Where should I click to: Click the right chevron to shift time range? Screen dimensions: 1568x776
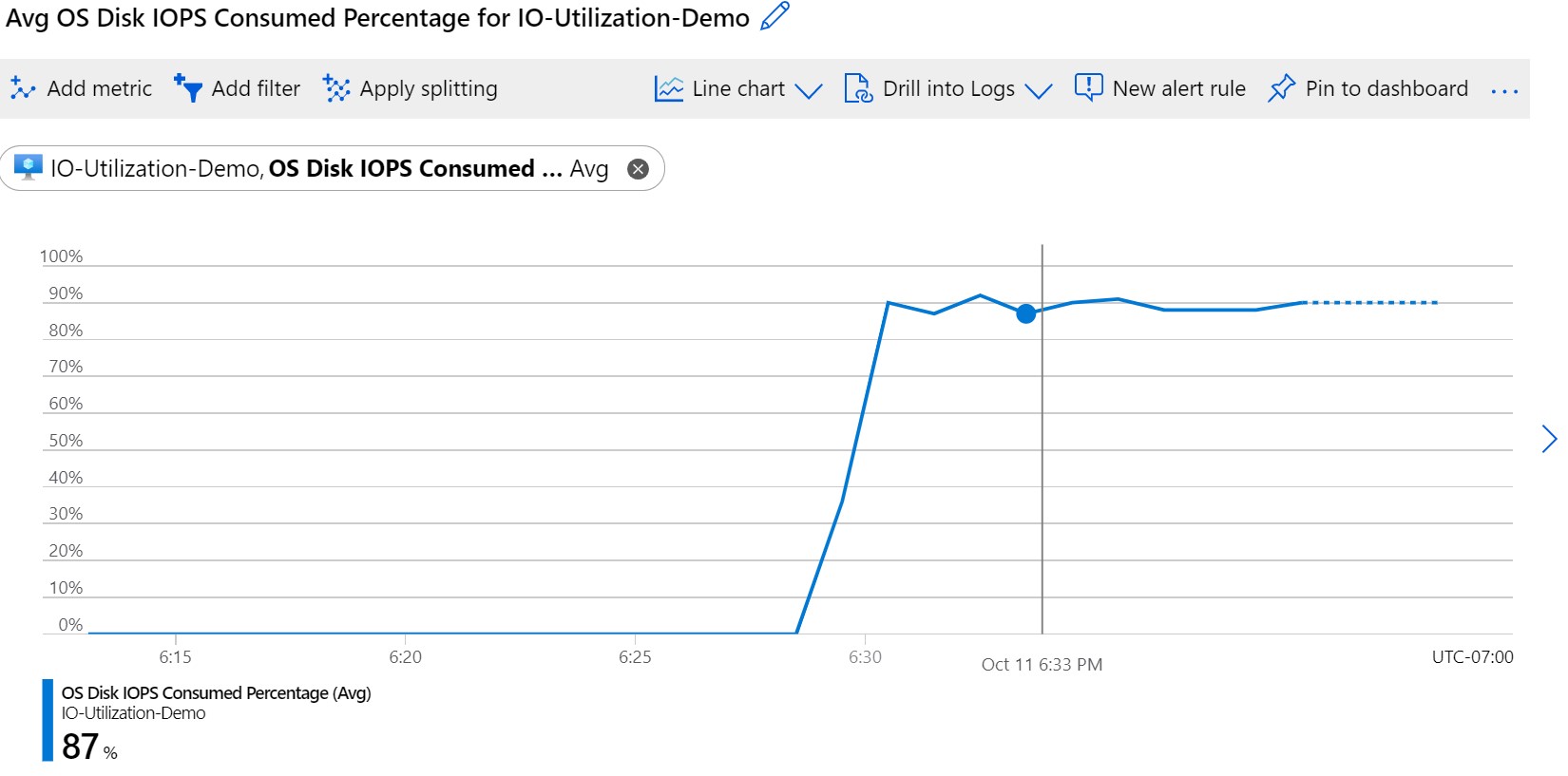[x=1549, y=439]
